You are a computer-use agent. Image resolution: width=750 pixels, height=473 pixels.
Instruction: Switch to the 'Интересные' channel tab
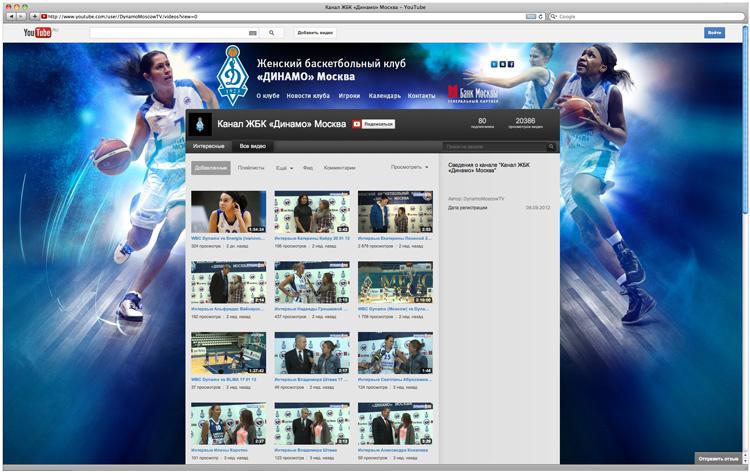coord(209,146)
